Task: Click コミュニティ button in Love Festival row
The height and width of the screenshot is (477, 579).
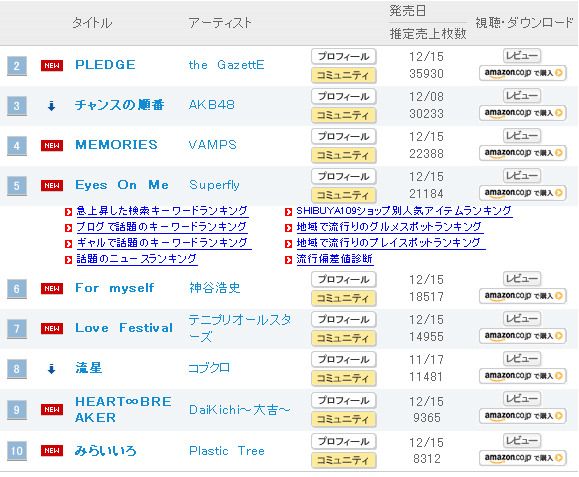Action: click(343, 338)
